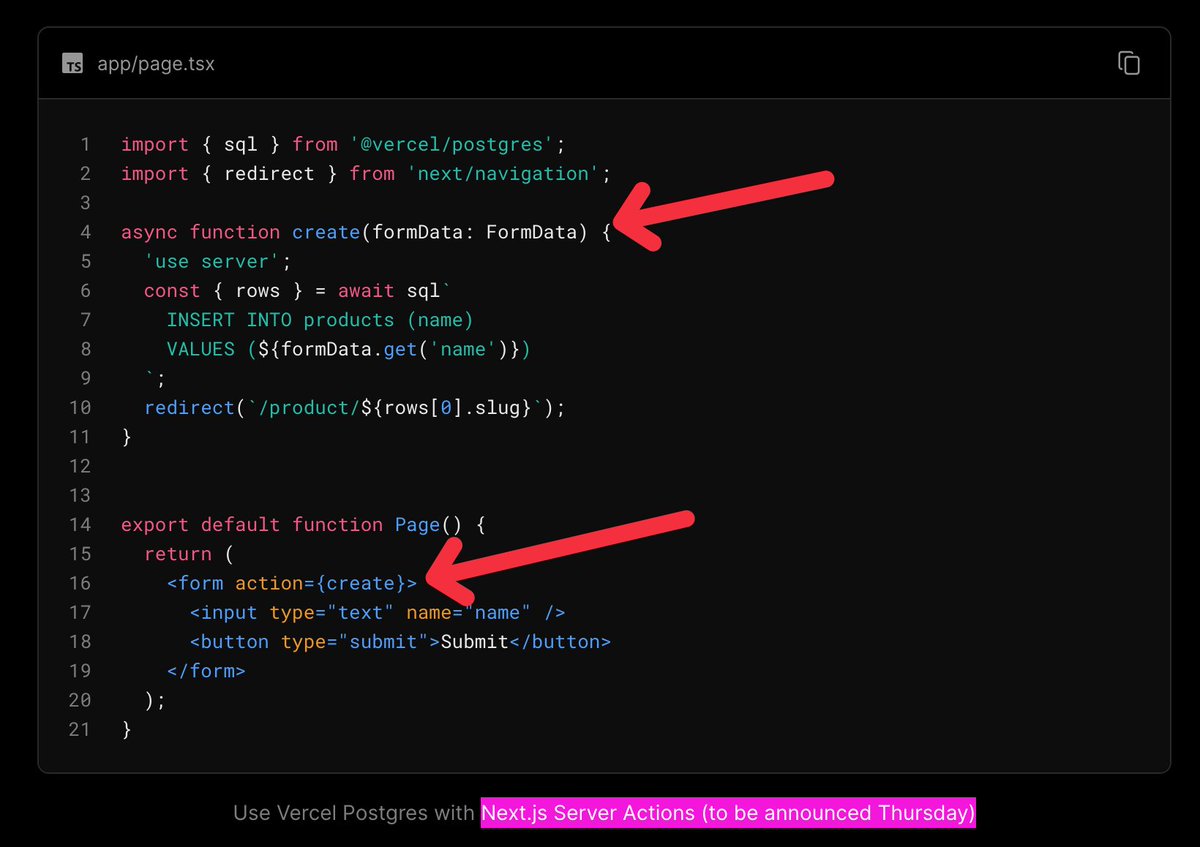Select the app/page.tsx file name

(x=156, y=64)
